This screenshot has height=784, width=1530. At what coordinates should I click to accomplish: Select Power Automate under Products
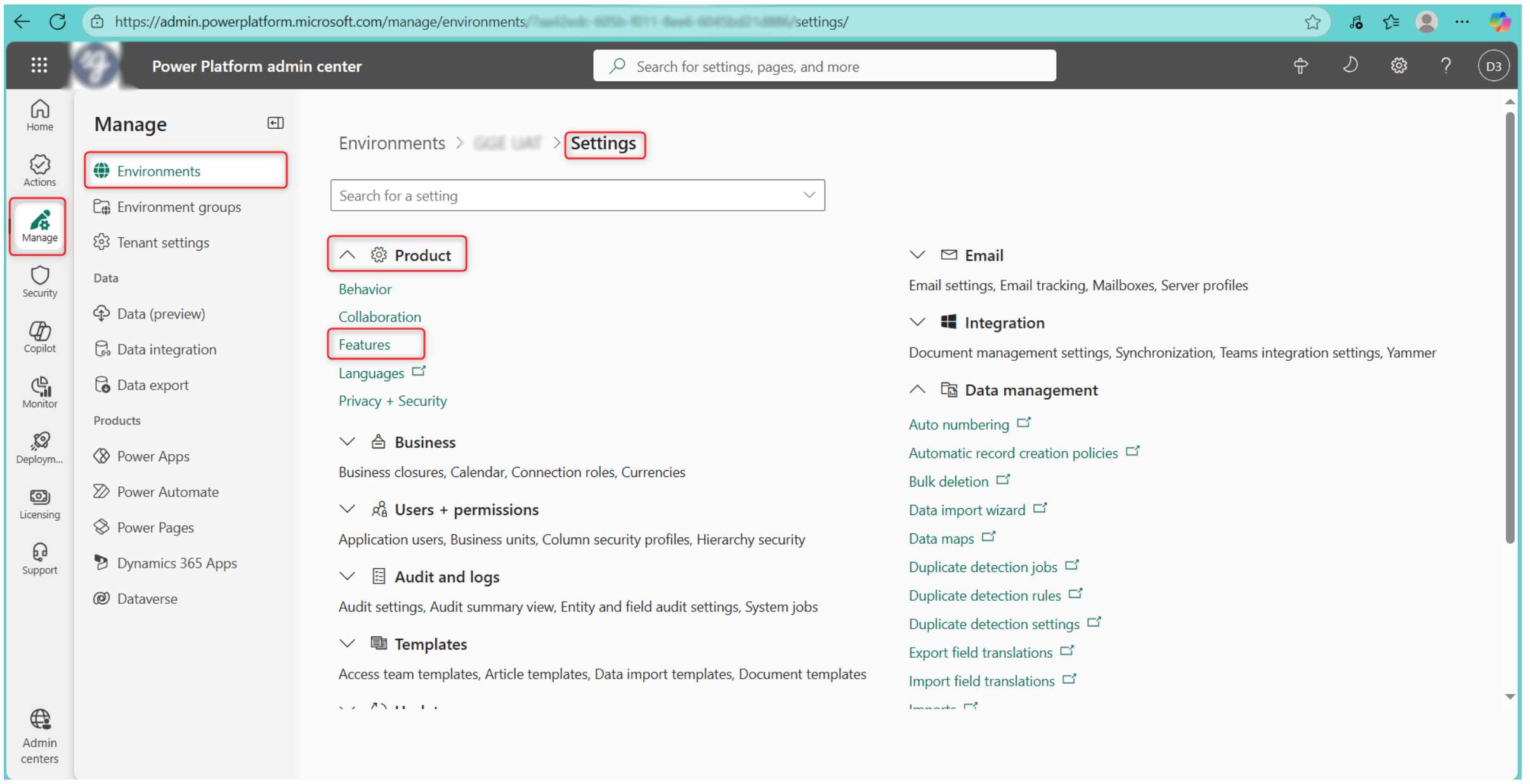167,492
